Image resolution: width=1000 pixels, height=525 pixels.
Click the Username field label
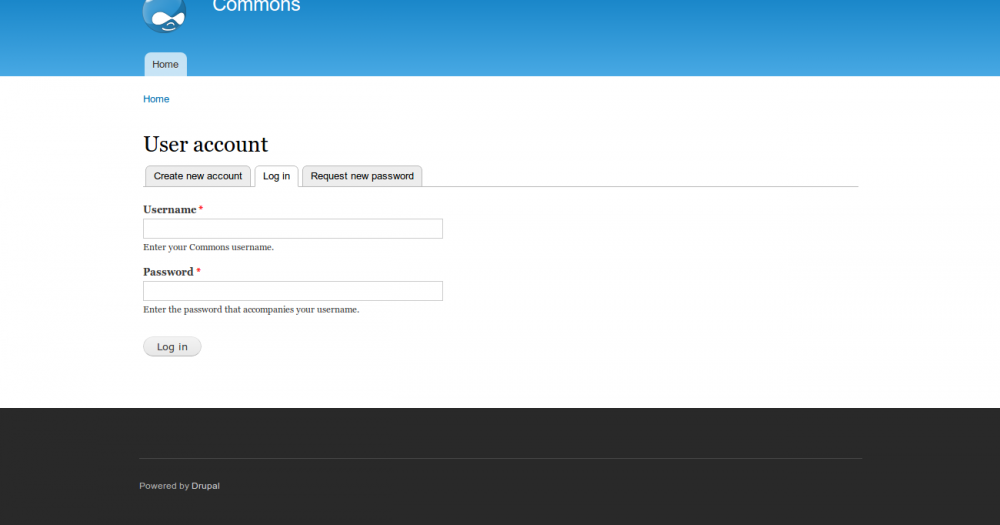(x=169, y=210)
